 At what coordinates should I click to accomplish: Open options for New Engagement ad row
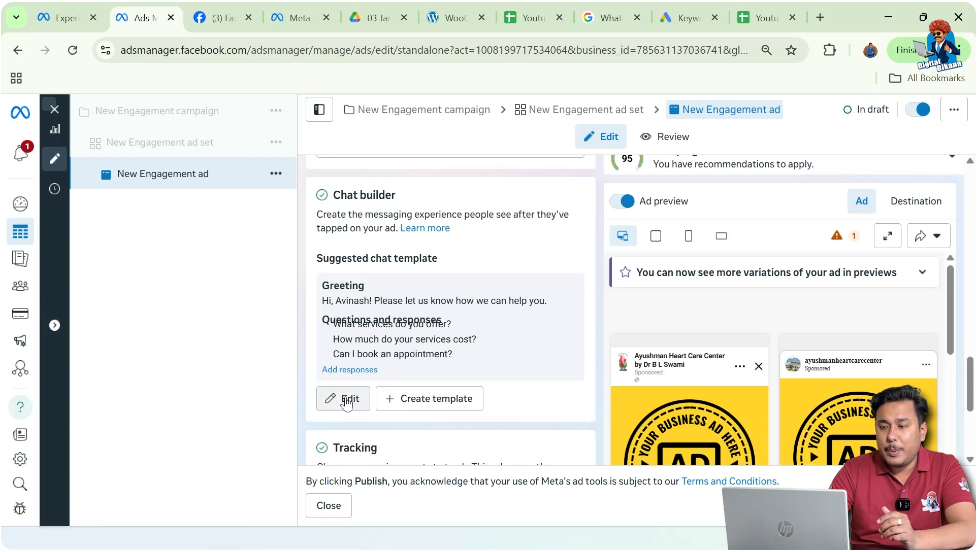tap(276, 173)
